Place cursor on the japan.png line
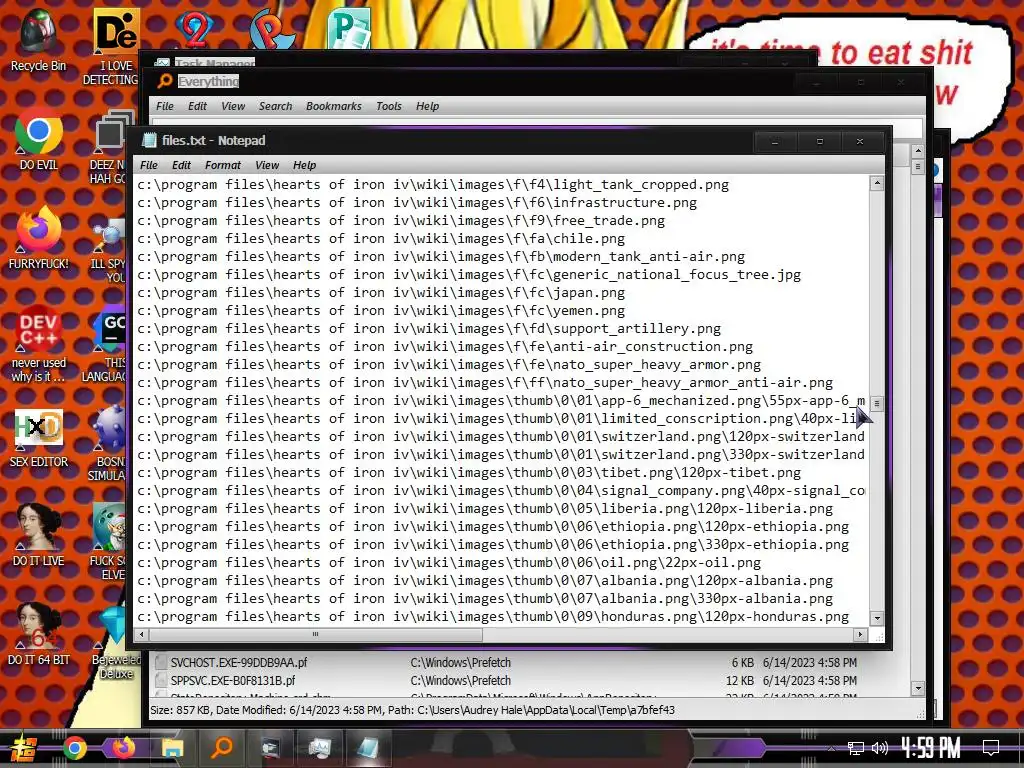1024x768 pixels. click(x=381, y=293)
